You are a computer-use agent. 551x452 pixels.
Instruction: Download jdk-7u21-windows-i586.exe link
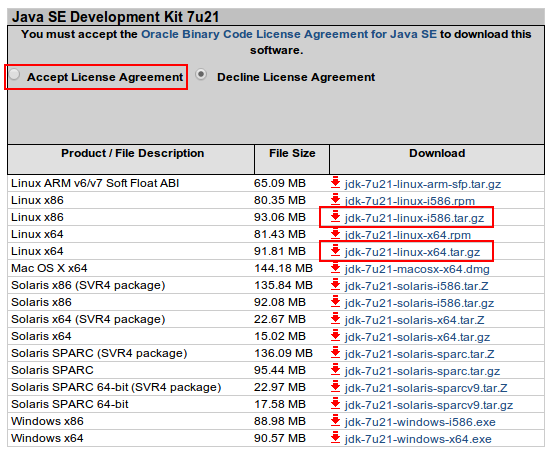(420, 422)
